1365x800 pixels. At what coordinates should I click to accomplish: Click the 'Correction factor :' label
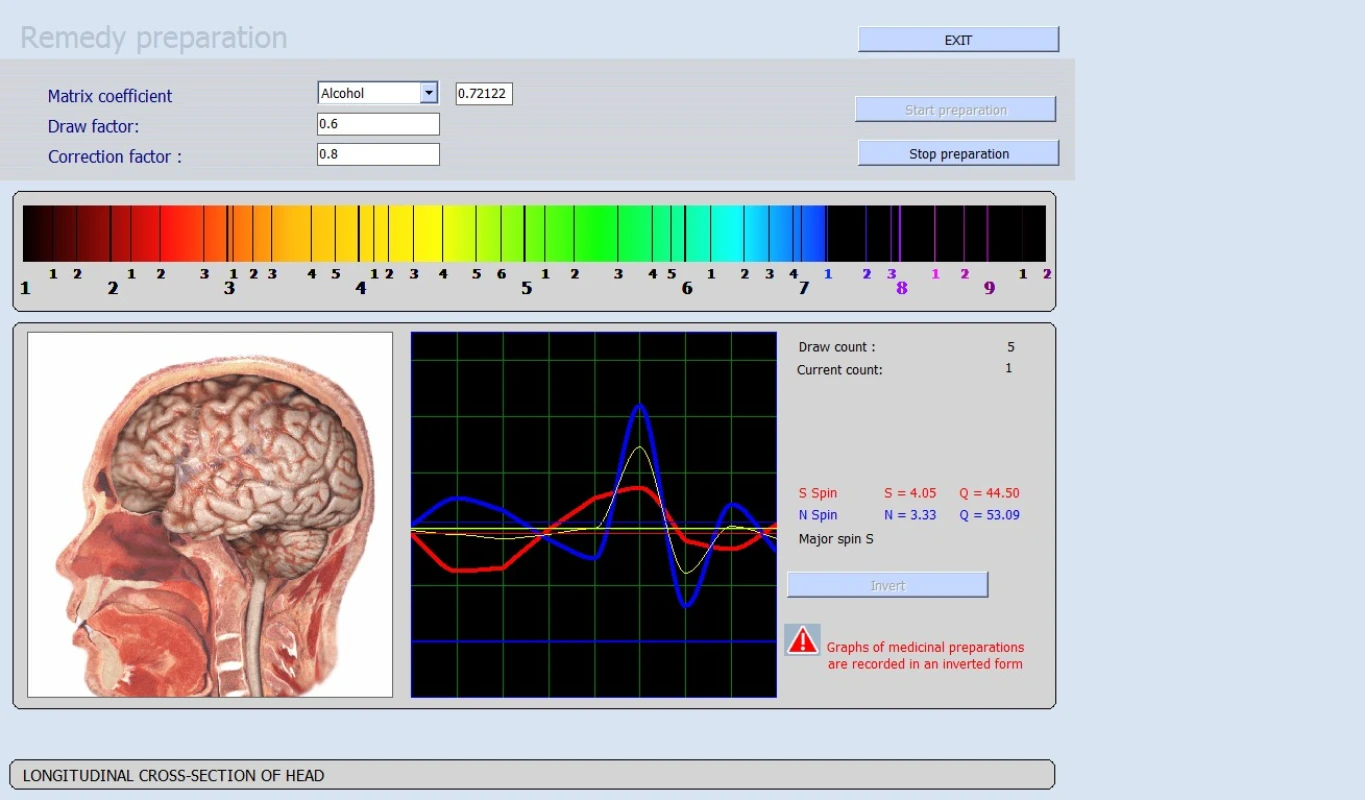click(115, 157)
